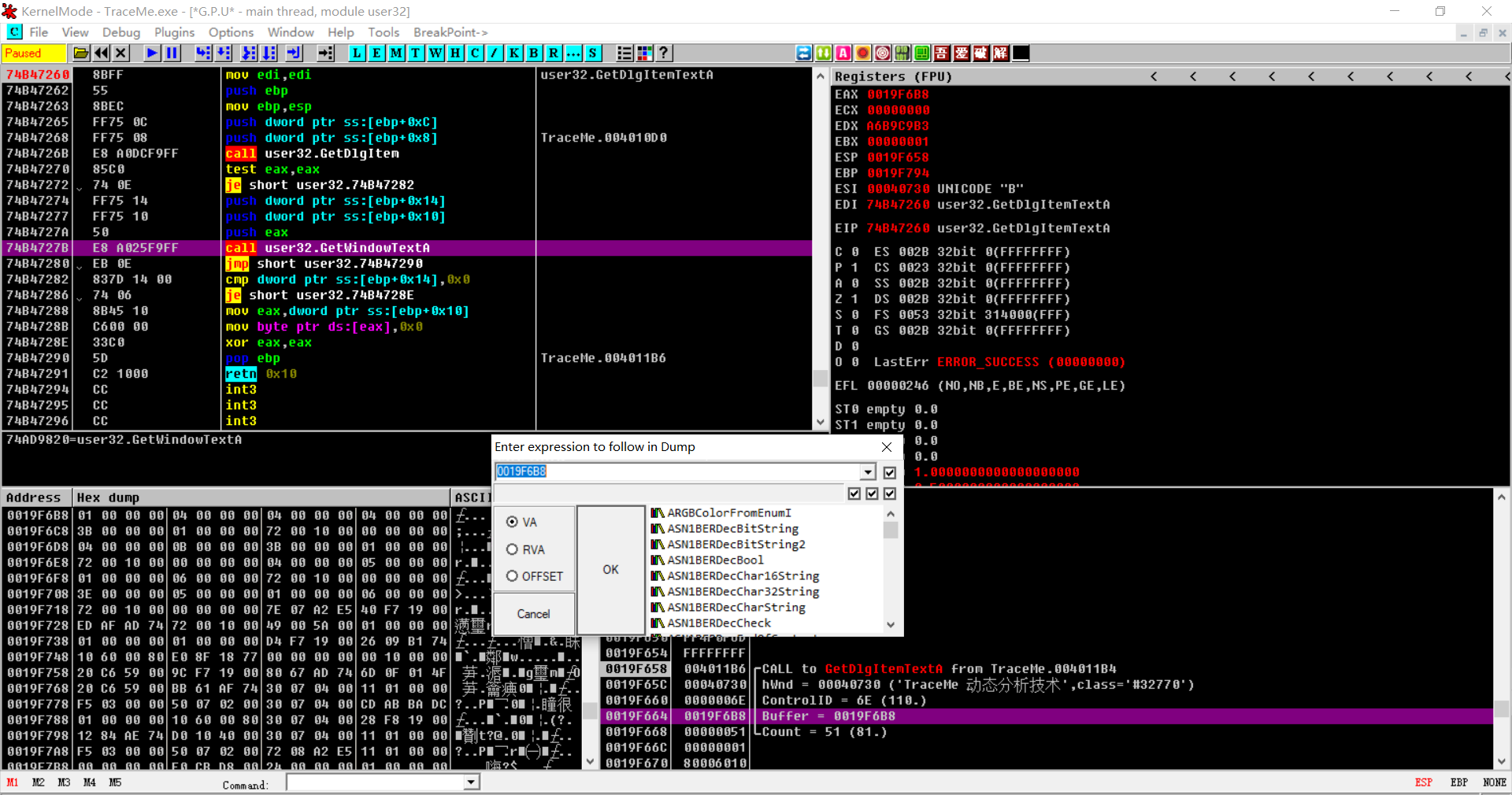Toggle the leftmost of three filter checkboxes

pos(854,494)
